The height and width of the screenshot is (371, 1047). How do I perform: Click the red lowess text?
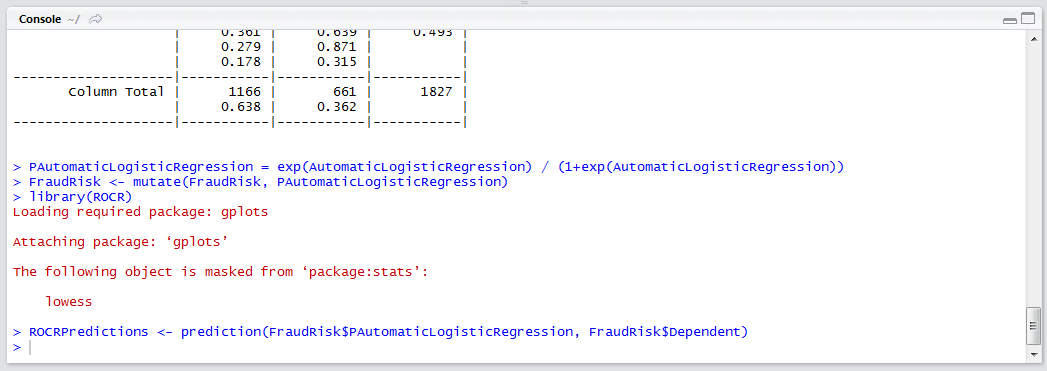(x=69, y=301)
